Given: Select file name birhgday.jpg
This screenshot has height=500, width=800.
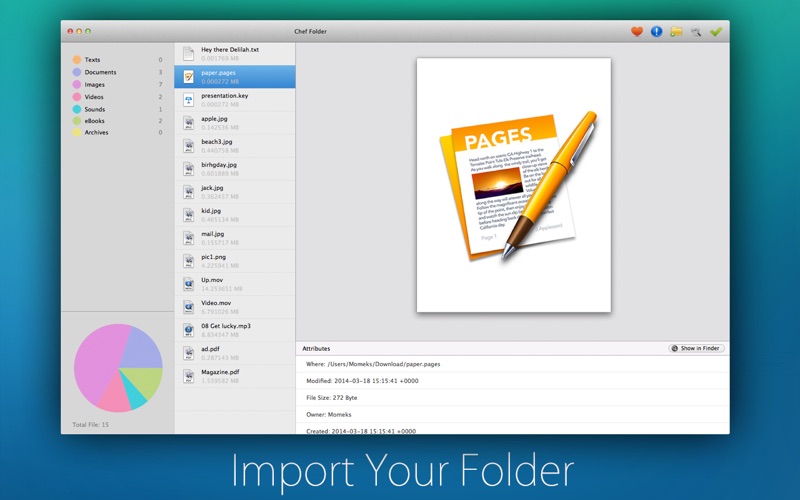Looking at the screenshot, I should coord(219,164).
